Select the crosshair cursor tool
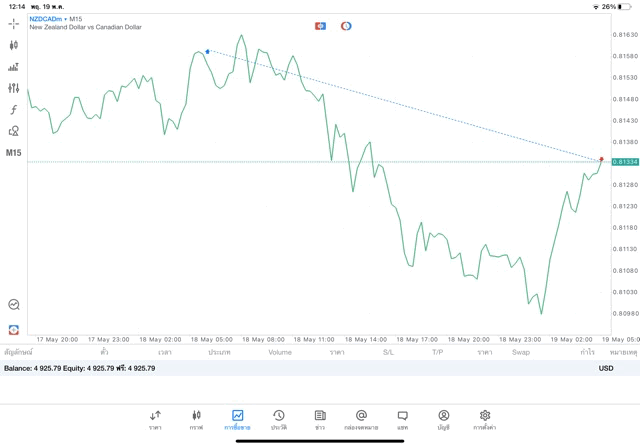Viewport: 640px width, 447px height. [14, 23]
